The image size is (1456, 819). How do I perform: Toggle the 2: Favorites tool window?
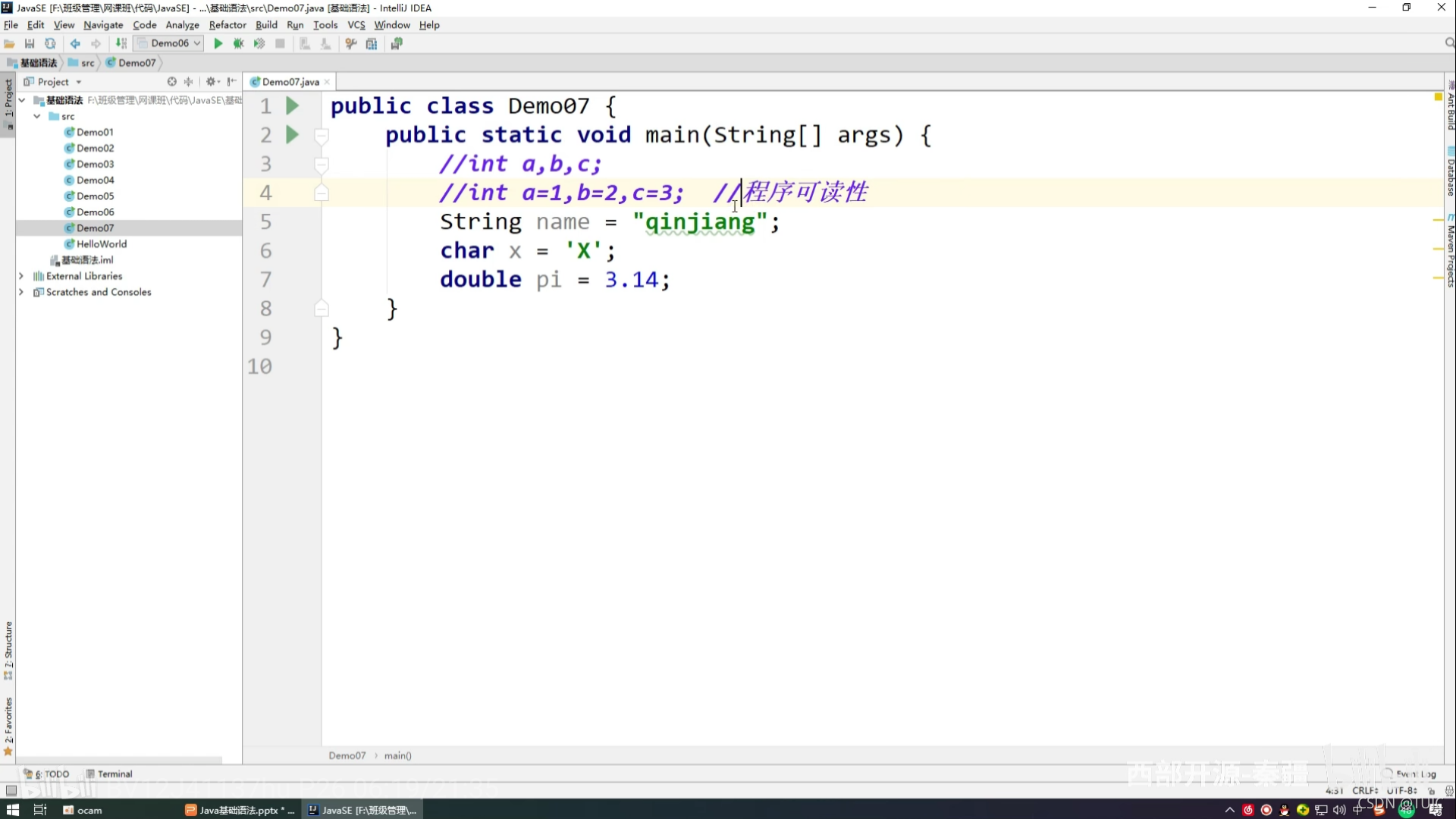point(8,726)
